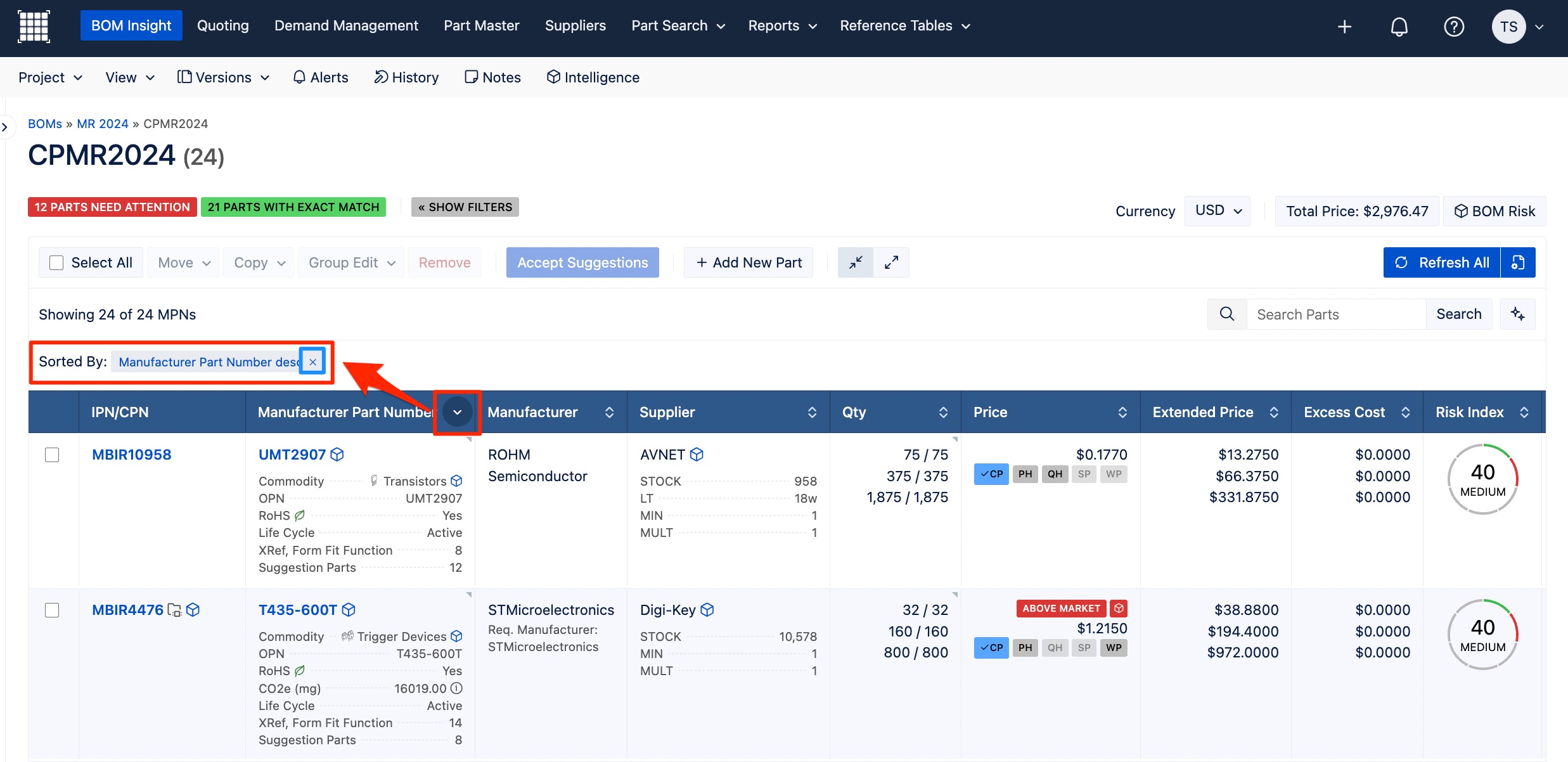
Task: Click the refresh settings icon beside Refresh All
Action: 1518,262
